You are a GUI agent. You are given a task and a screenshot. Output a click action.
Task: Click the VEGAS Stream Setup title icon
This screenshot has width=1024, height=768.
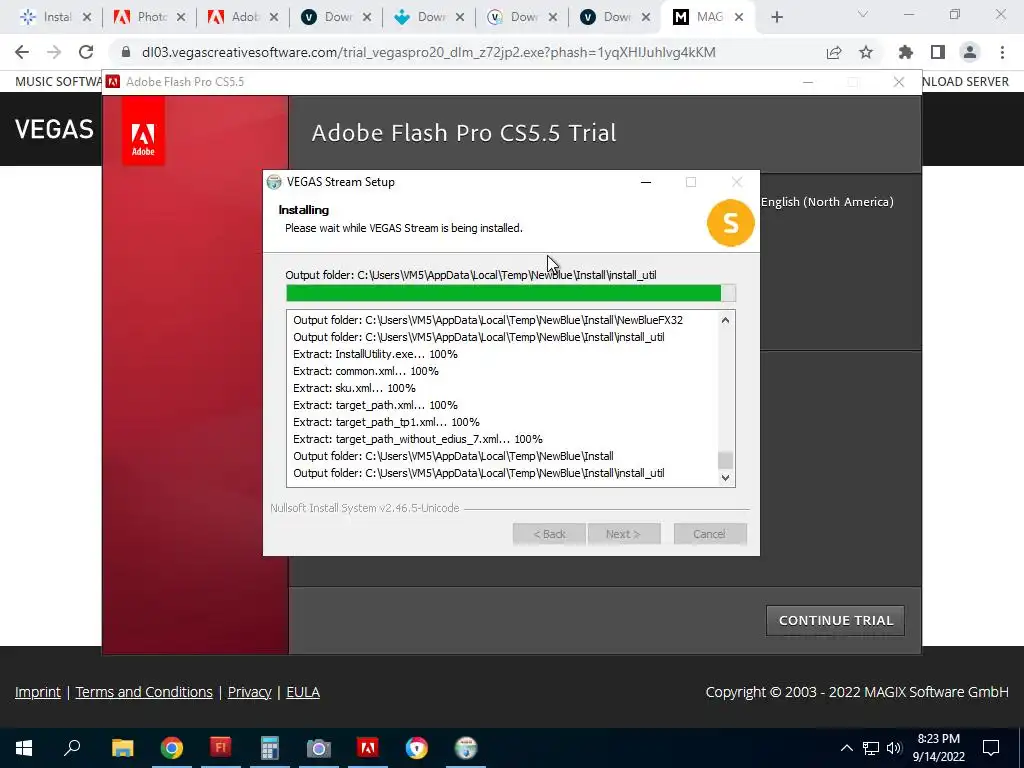coord(274,182)
